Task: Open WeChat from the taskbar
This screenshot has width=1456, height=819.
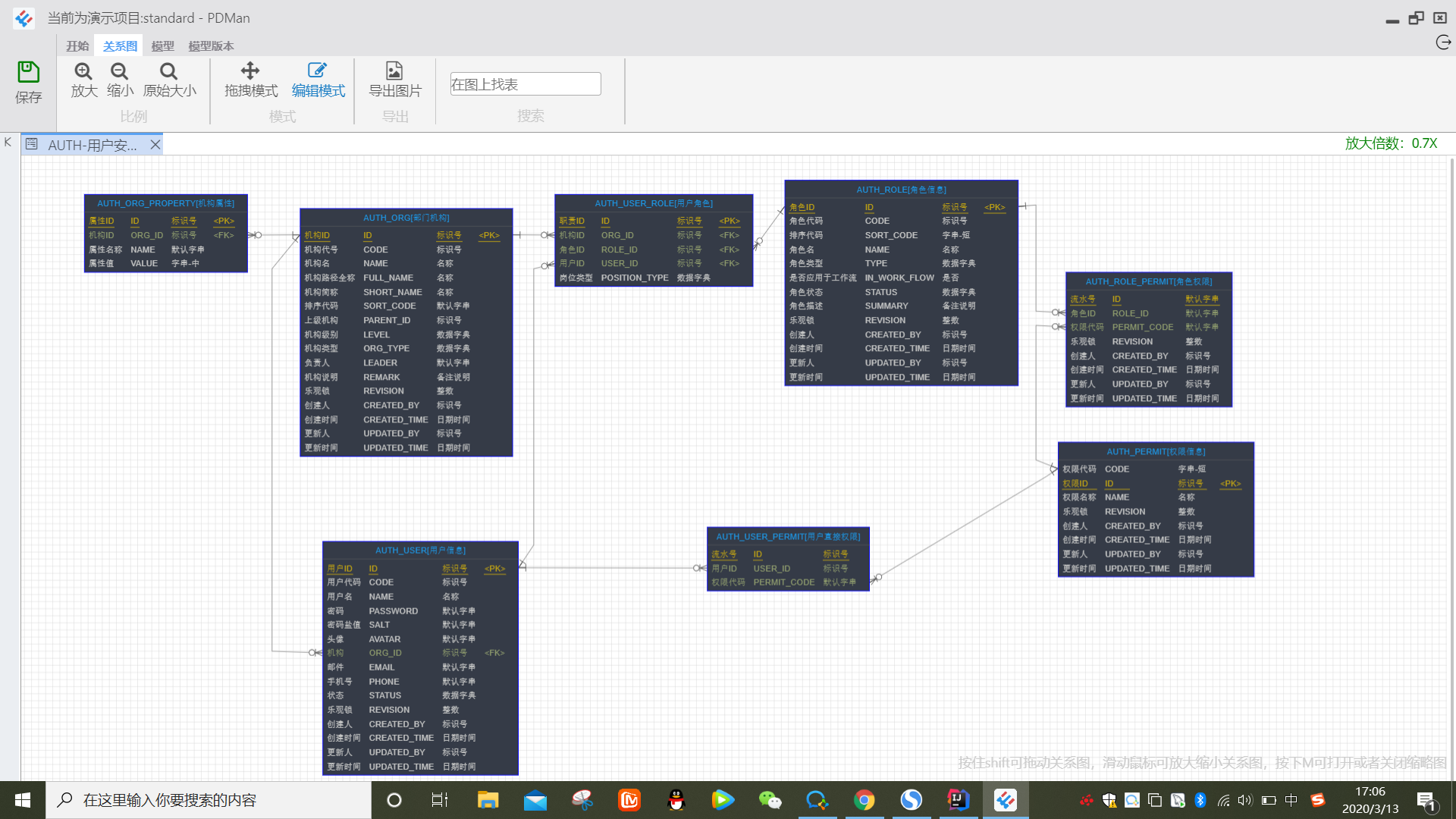Action: pyautogui.click(x=770, y=800)
